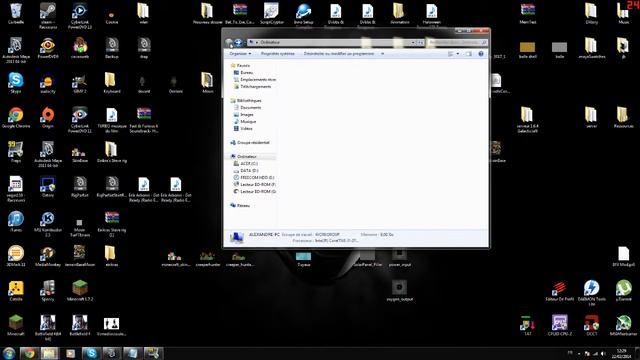Image resolution: width=640 pixels, height=360 pixels.
Task: Launch Skype from its desktop shortcut
Action: click(x=16, y=83)
